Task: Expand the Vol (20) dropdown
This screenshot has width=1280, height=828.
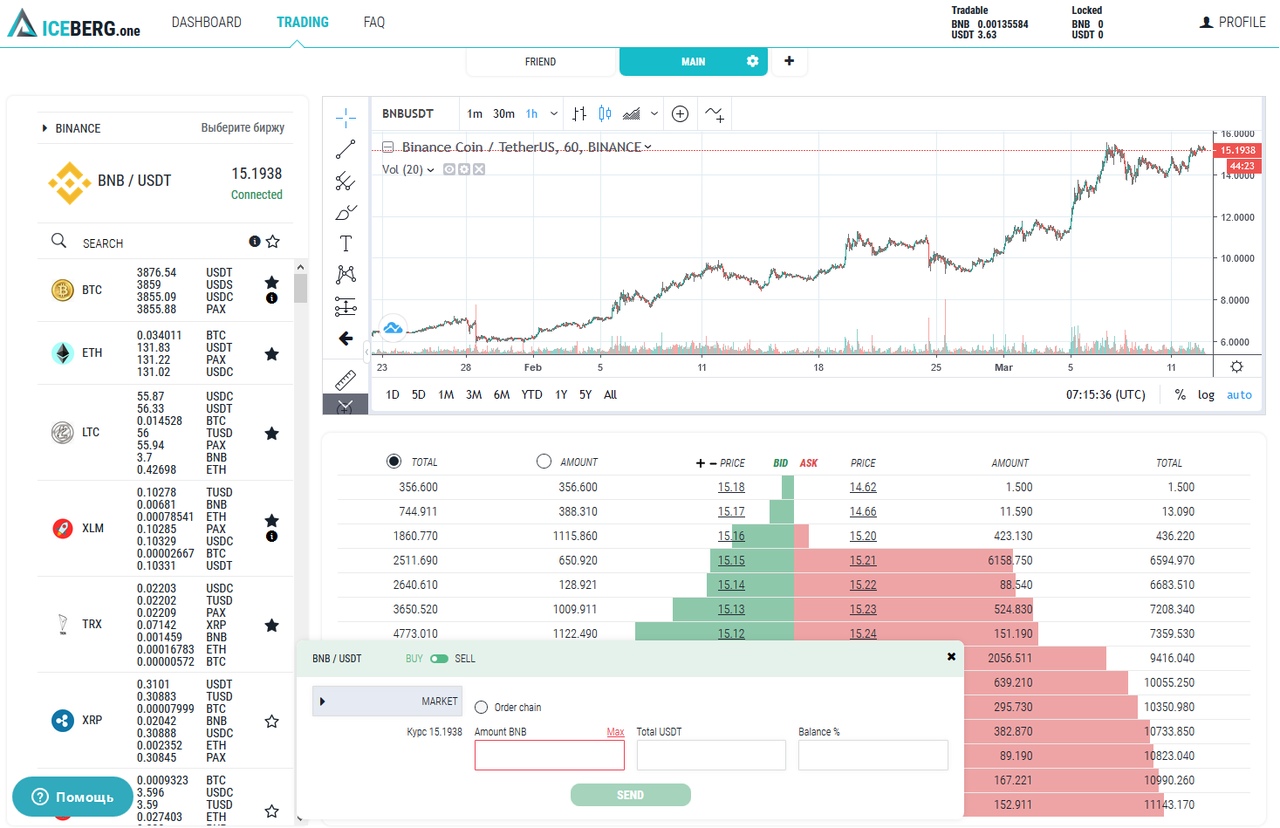Action: point(431,170)
